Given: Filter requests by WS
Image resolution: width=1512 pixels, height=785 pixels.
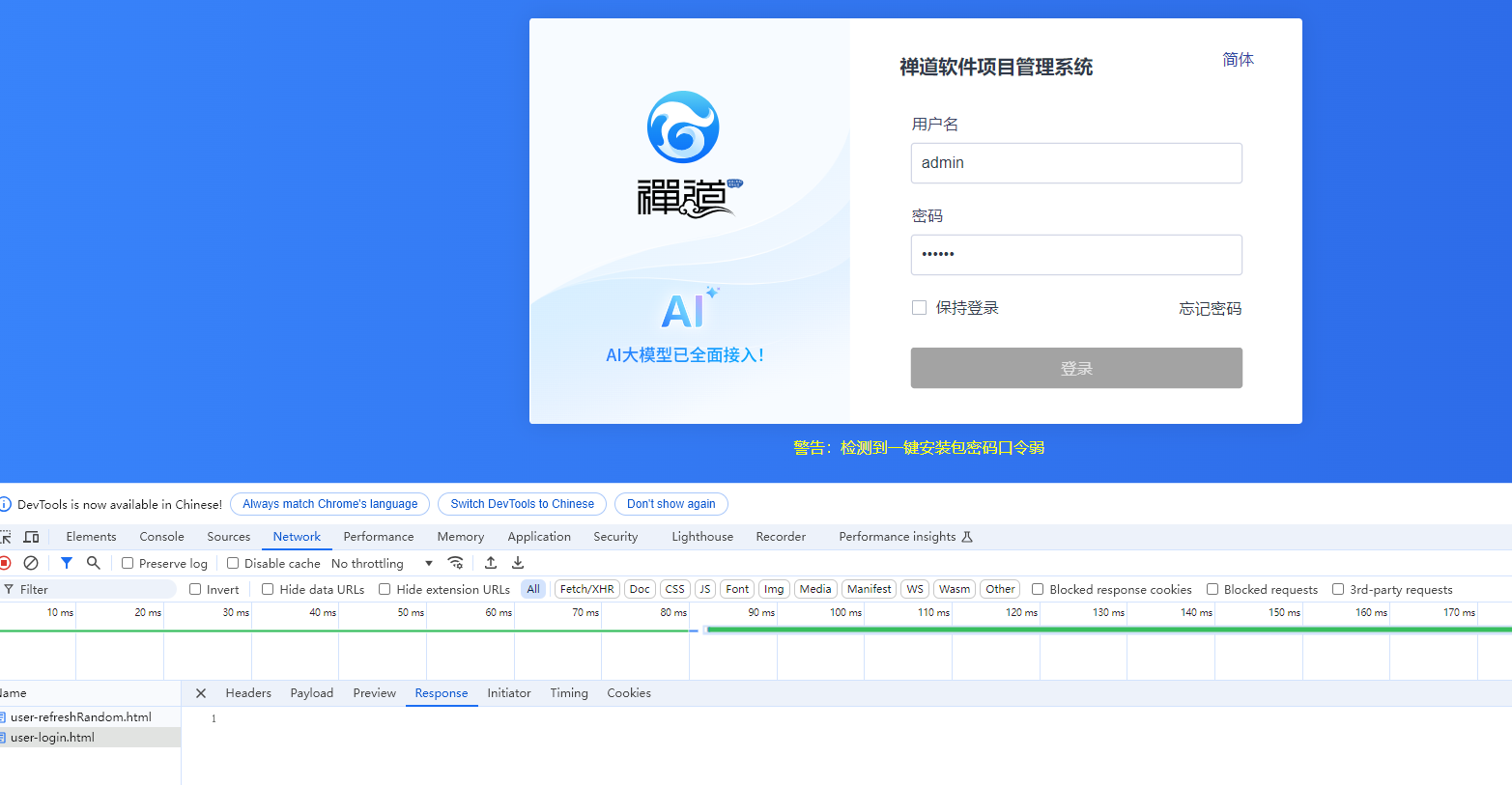Looking at the screenshot, I should coord(915,589).
